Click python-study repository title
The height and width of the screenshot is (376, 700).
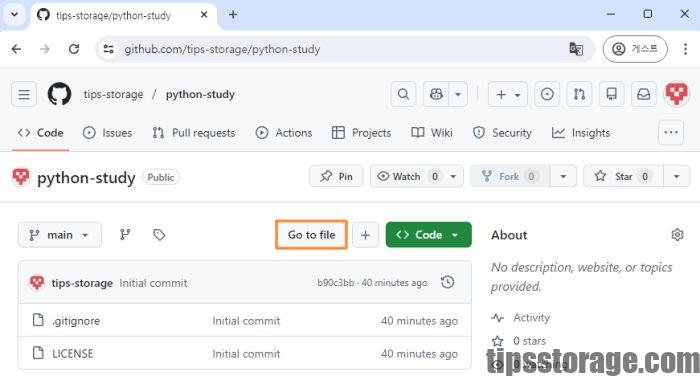[x=86, y=178]
